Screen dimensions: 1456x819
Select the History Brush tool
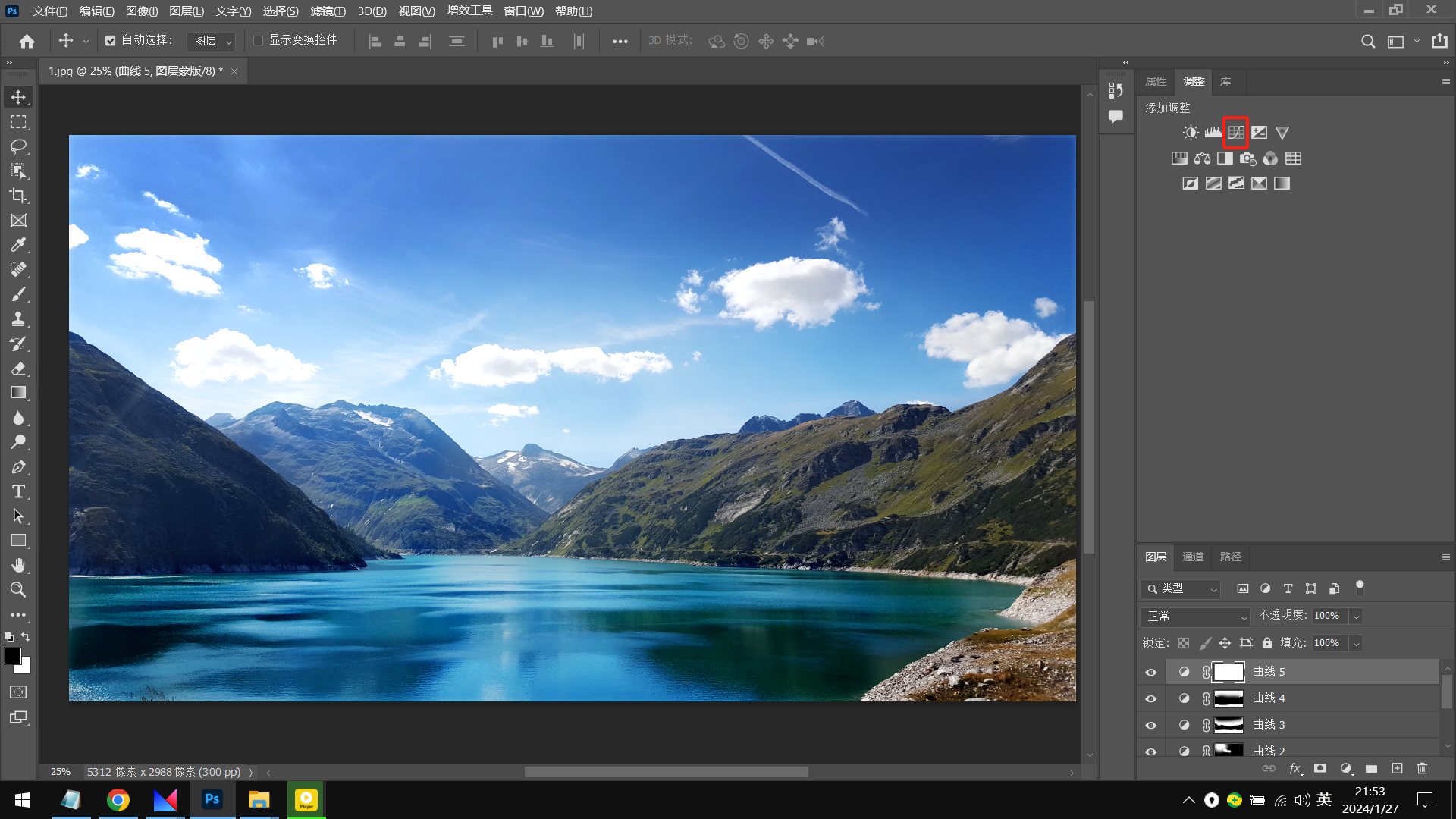(18, 344)
